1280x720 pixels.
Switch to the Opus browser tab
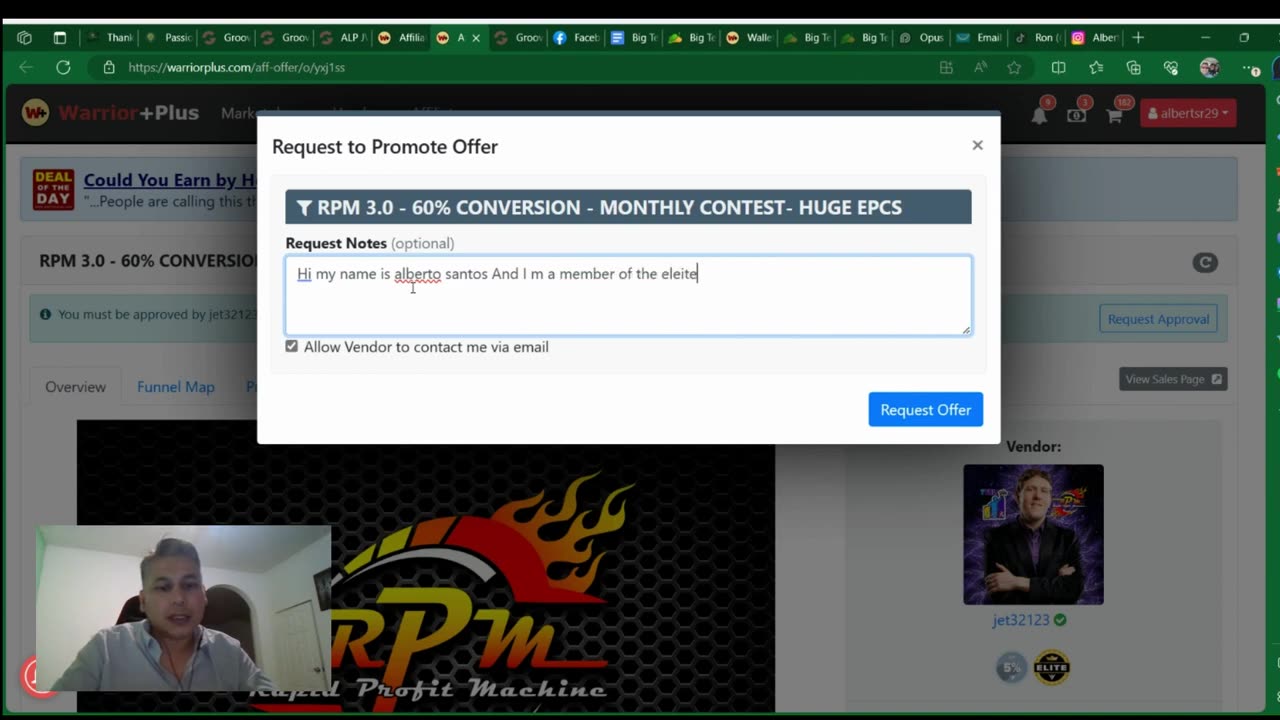(x=922, y=38)
